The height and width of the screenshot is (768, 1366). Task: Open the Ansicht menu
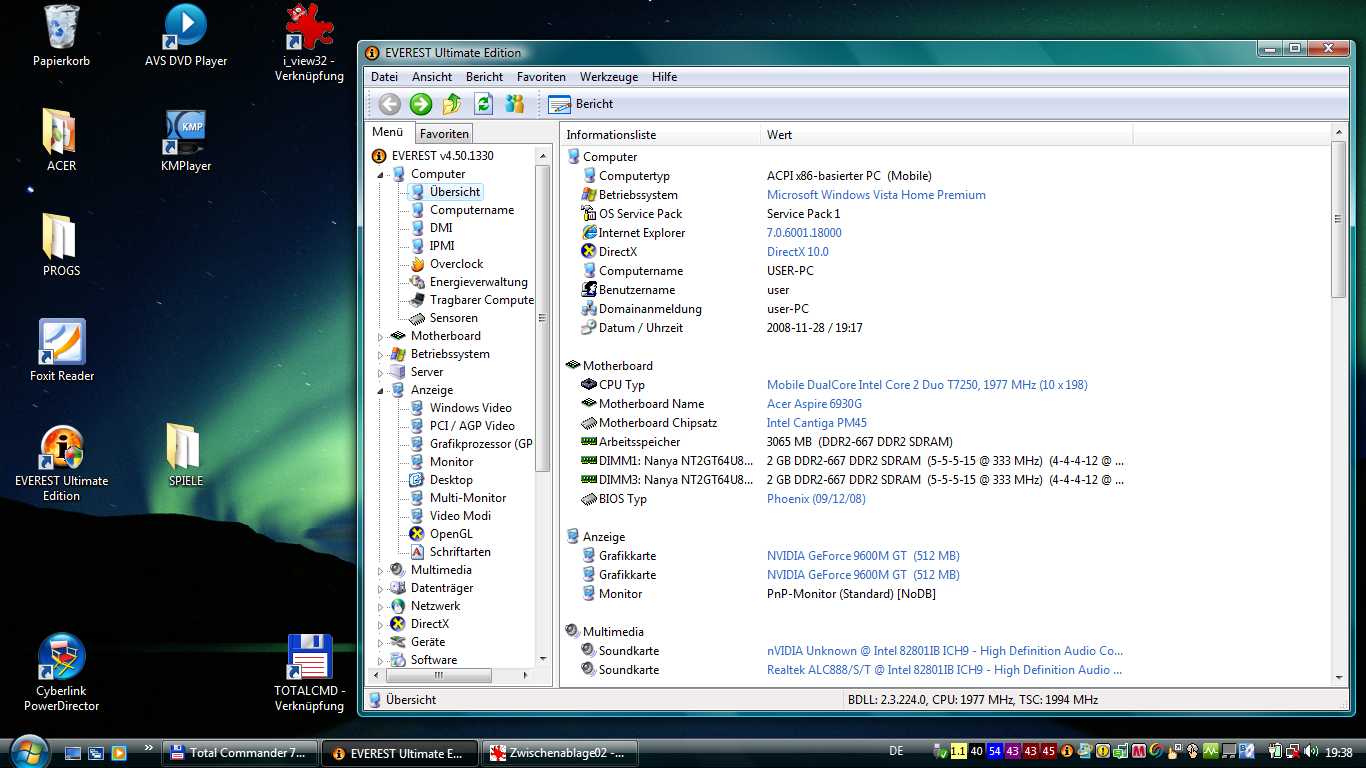(x=432, y=77)
